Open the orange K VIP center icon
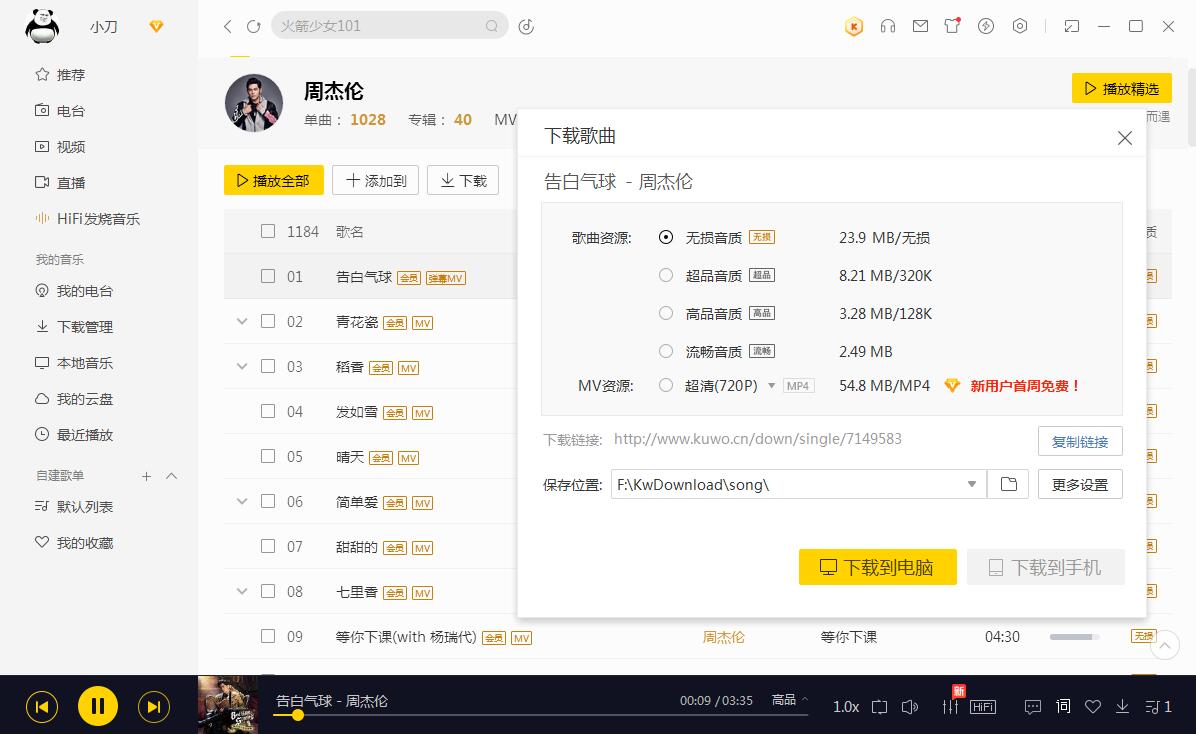1196x734 pixels. 854,27
